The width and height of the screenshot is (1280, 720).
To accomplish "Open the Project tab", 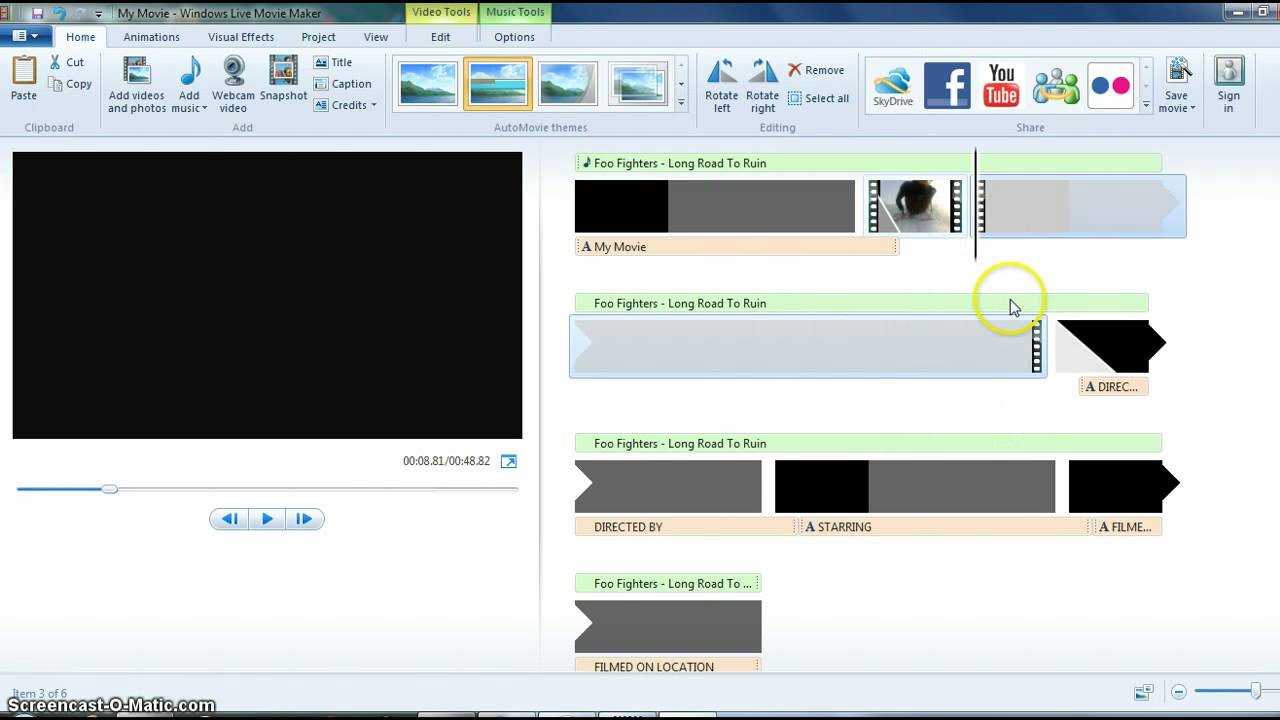I will 319,37.
